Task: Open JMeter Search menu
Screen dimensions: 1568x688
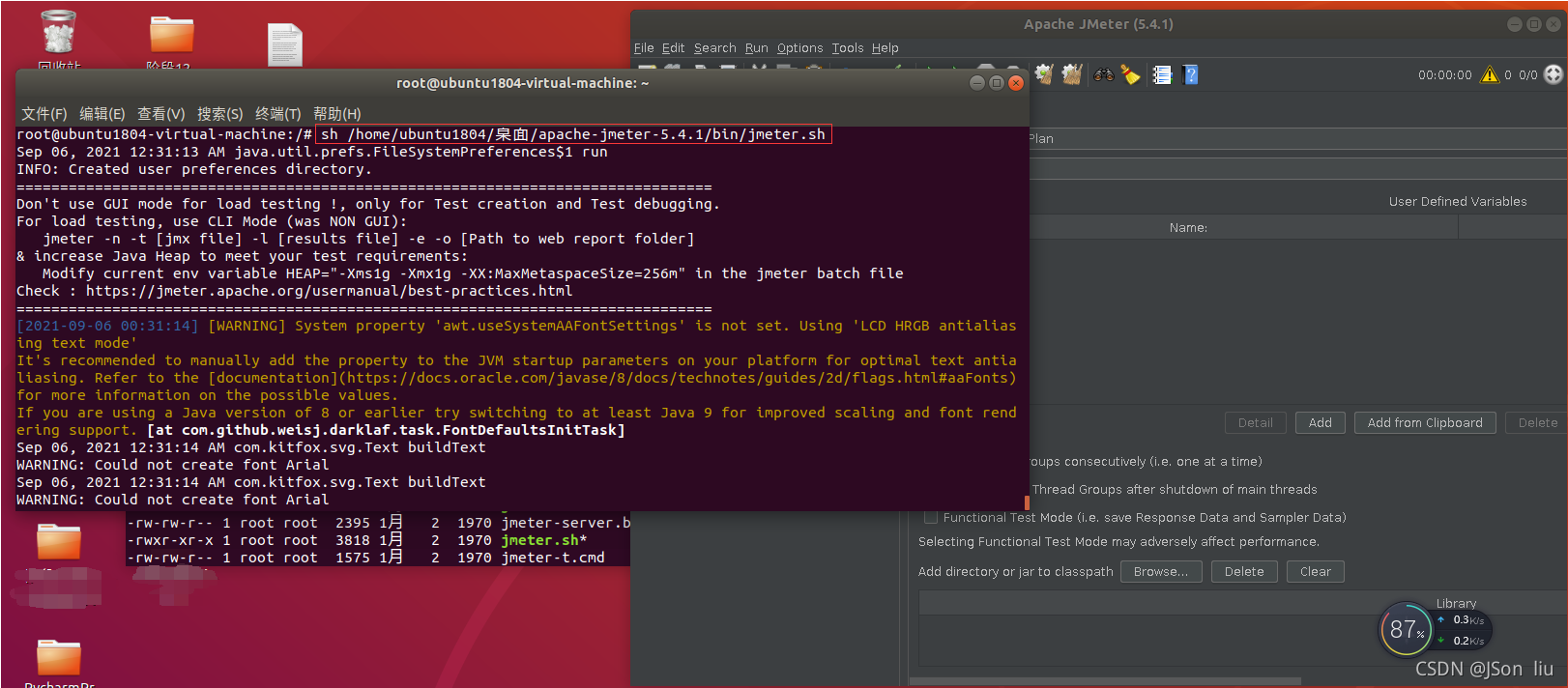Action: coord(714,47)
